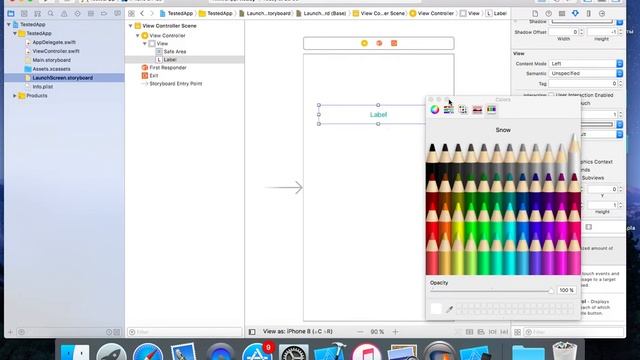The height and width of the screenshot is (360, 640).
Task: Pick a color with the eyedropper tool
Action: [x=449, y=309]
